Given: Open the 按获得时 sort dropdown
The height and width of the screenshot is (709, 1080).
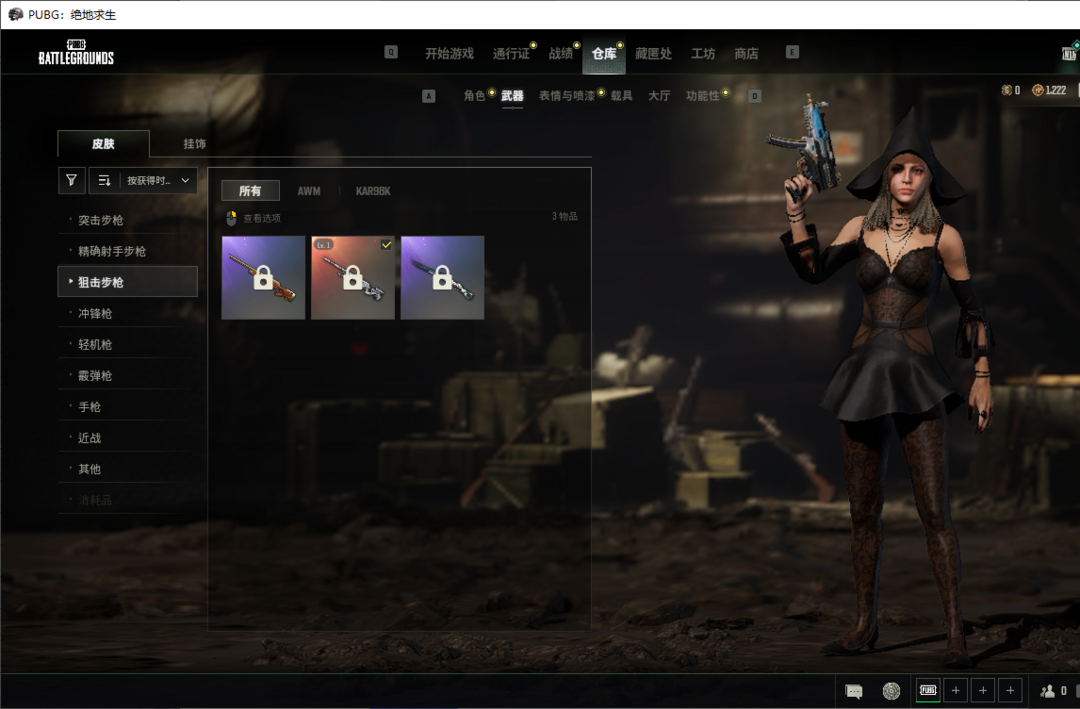Looking at the screenshot, I should [158, 181].
